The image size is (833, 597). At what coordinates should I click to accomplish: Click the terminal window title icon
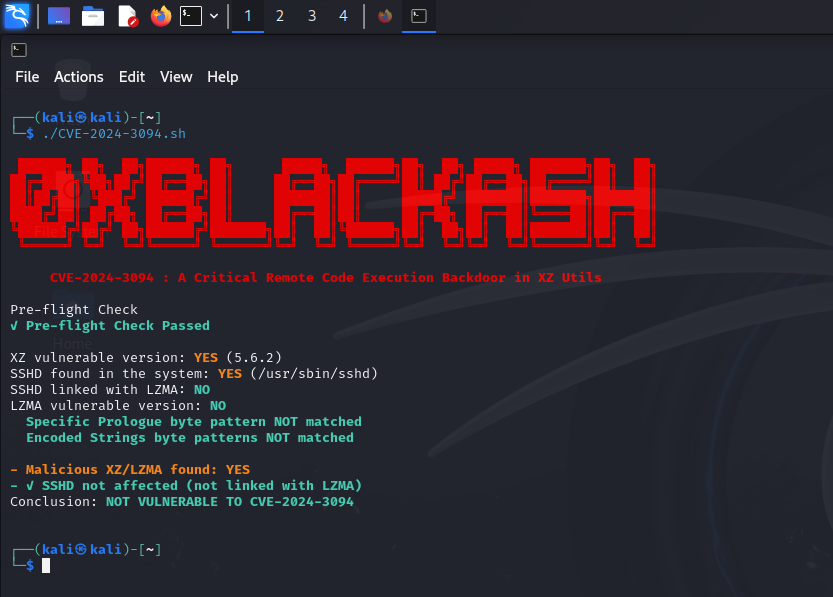[19, 50]
